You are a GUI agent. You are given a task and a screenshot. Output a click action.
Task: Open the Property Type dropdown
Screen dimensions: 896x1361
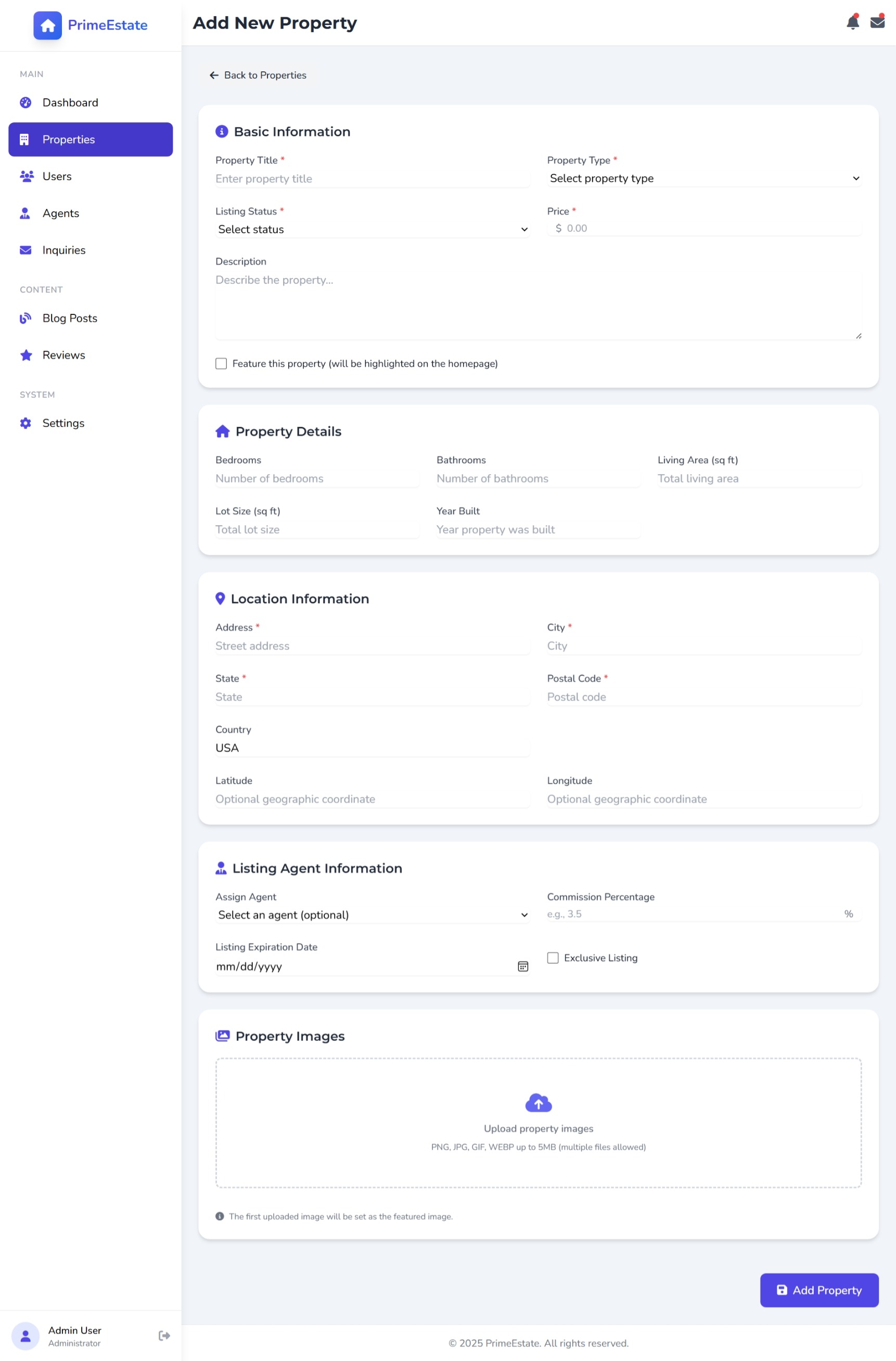704,179
